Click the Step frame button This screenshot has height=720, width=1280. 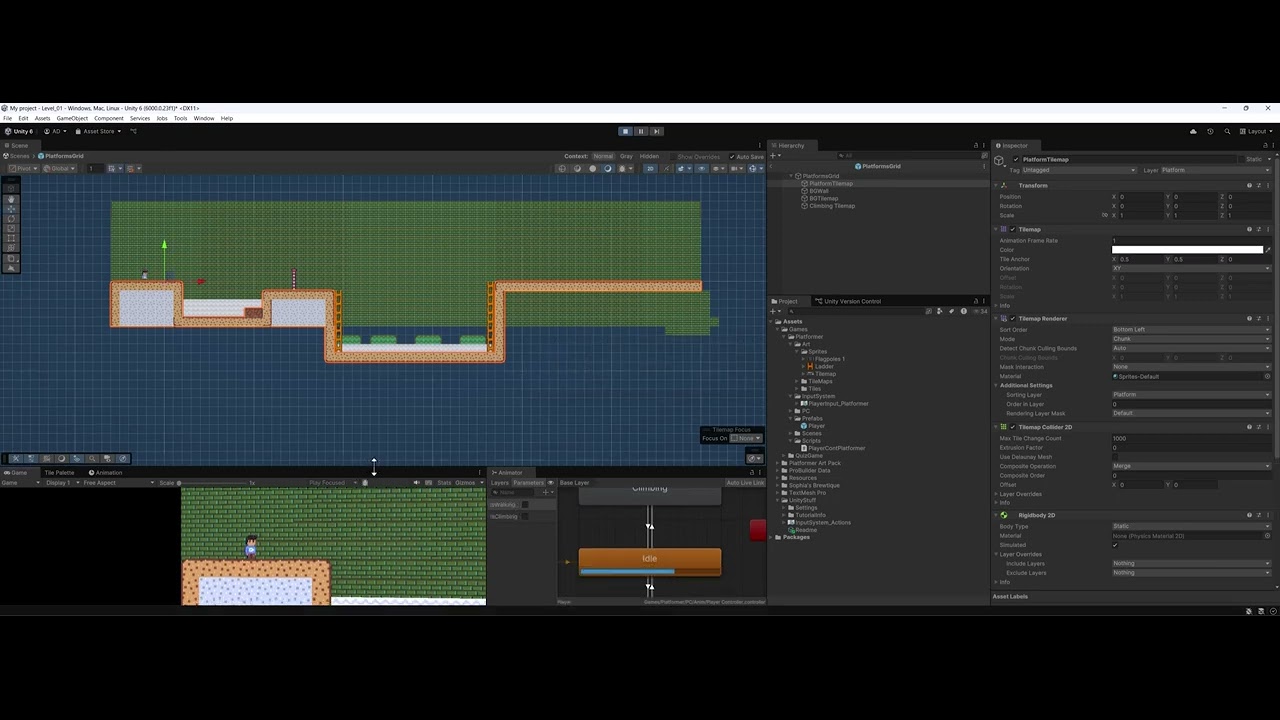(656, 131)
